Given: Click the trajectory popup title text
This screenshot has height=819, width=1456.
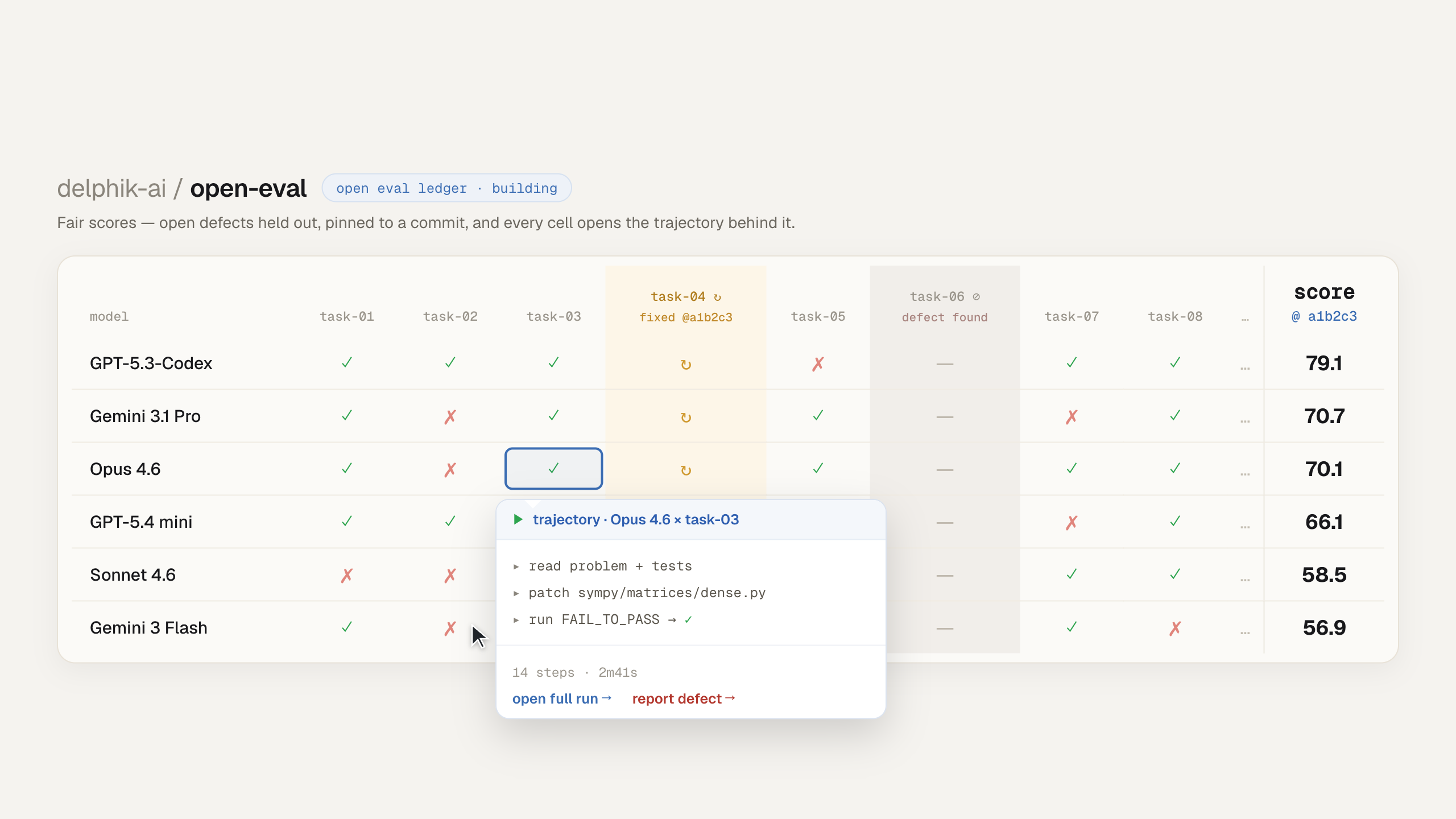Looking at the screenshot, I should tap(636, 519).
